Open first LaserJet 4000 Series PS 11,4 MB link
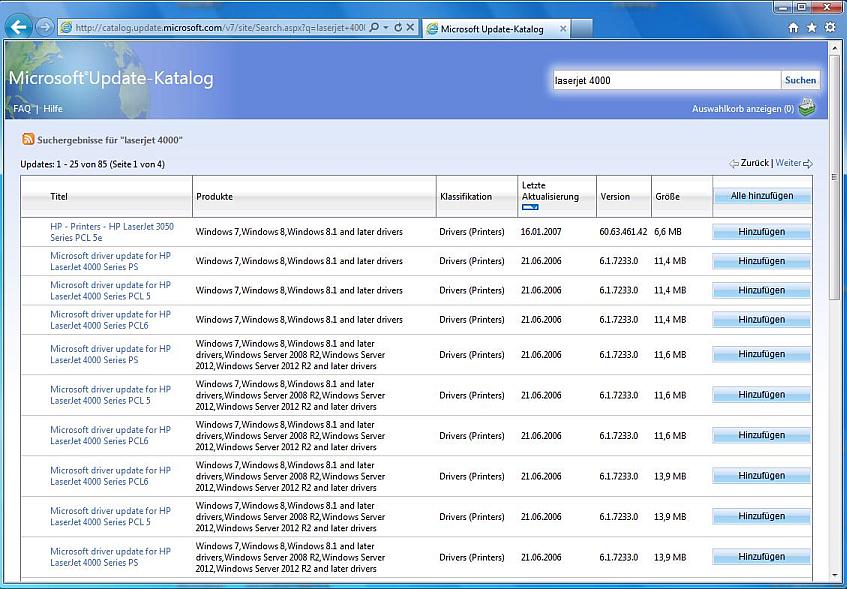 pos(110,261)
